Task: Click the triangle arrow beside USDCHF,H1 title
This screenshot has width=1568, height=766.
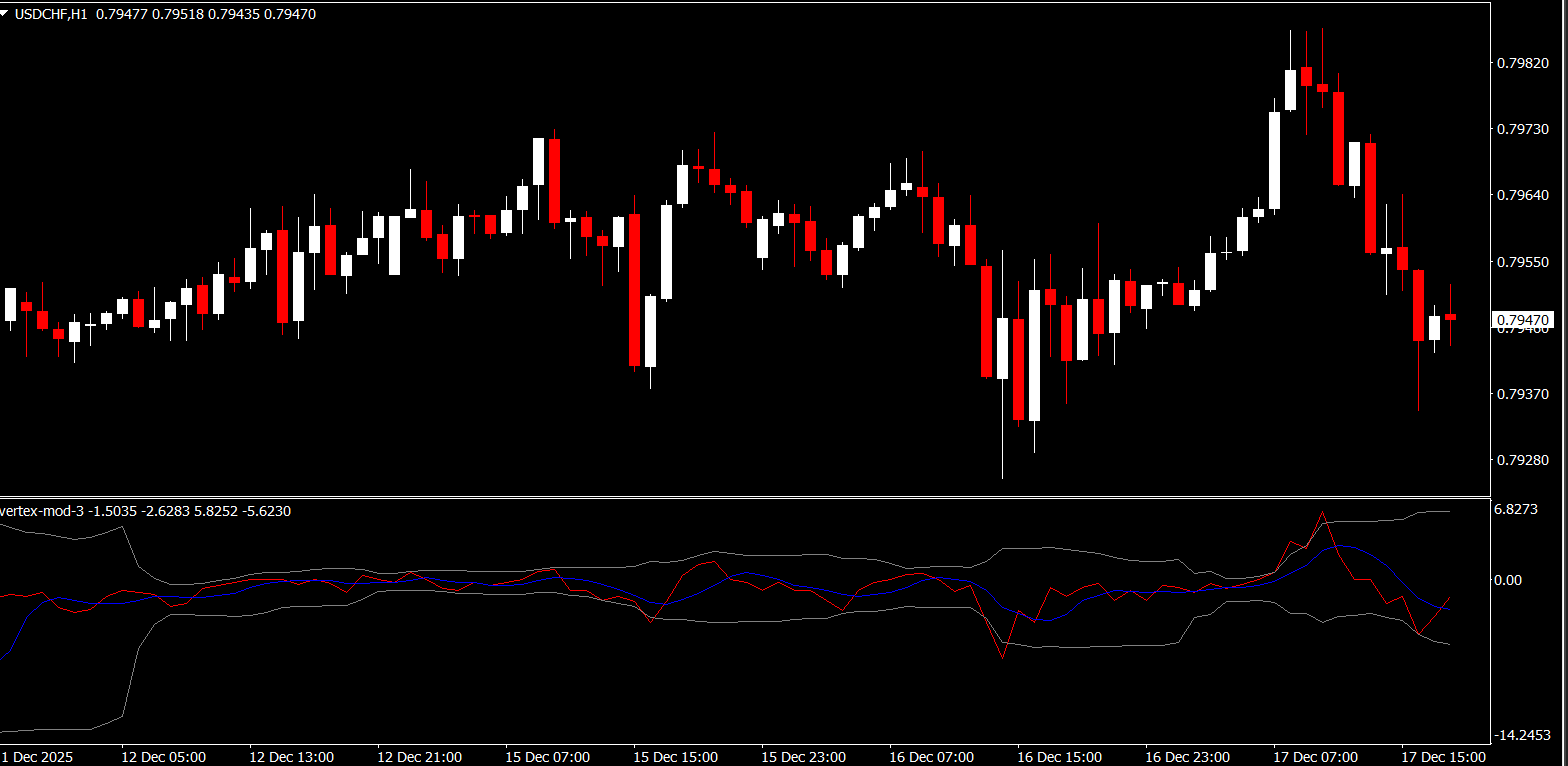Action: tap(6, 15)
